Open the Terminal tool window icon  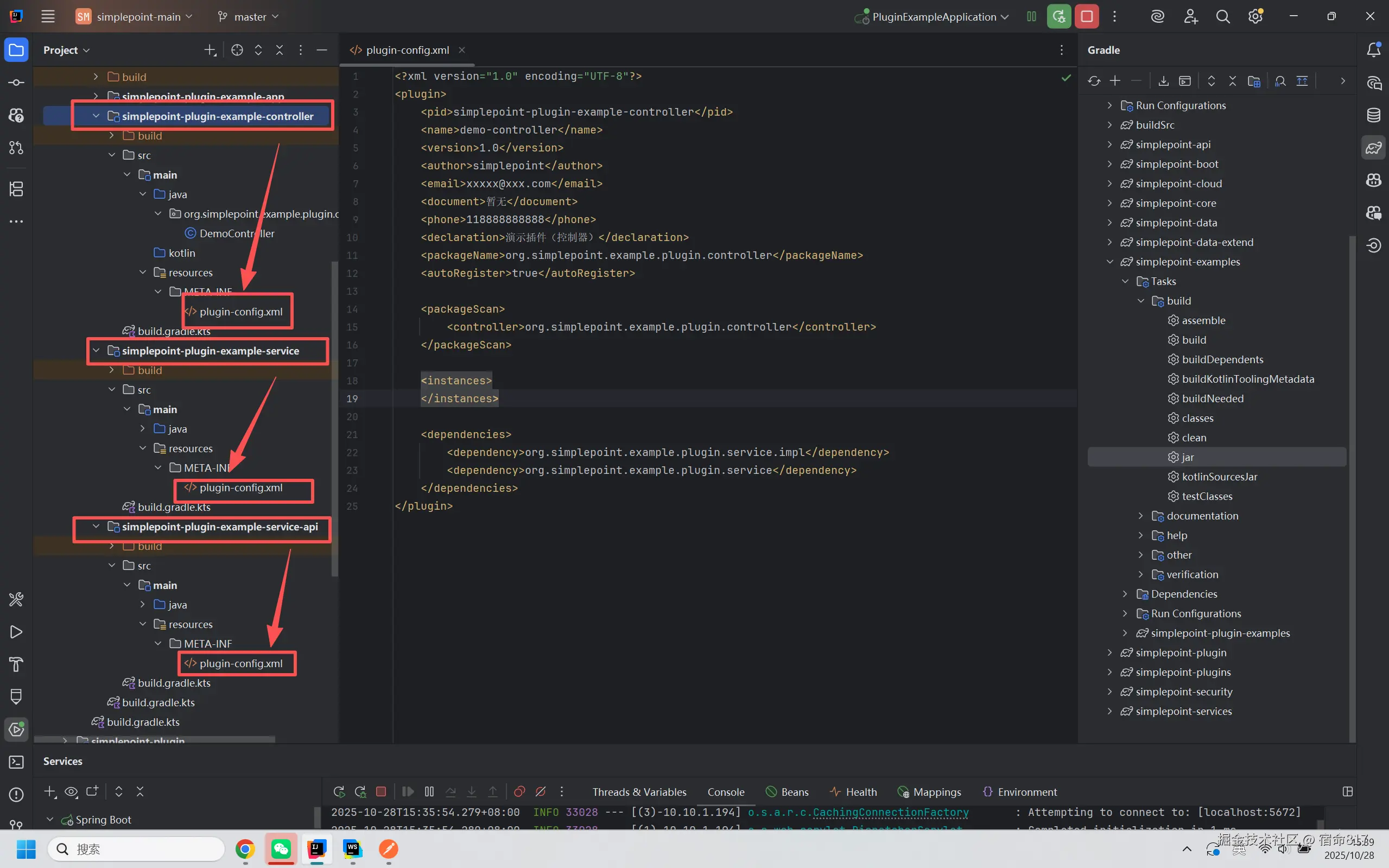(16, 762)
